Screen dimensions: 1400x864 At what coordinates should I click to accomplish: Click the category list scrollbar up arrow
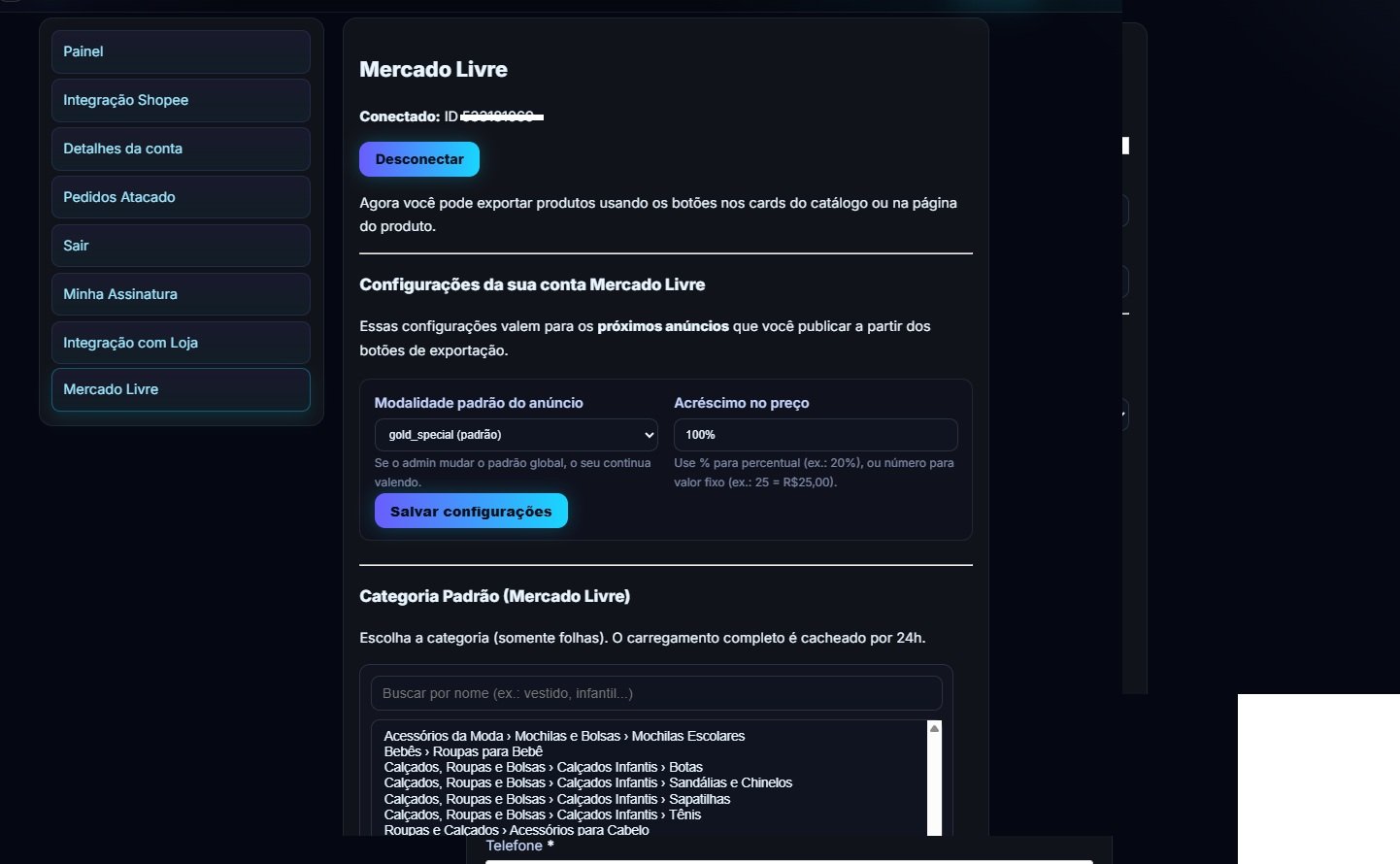pyautogui.click(x=933, y=726)
